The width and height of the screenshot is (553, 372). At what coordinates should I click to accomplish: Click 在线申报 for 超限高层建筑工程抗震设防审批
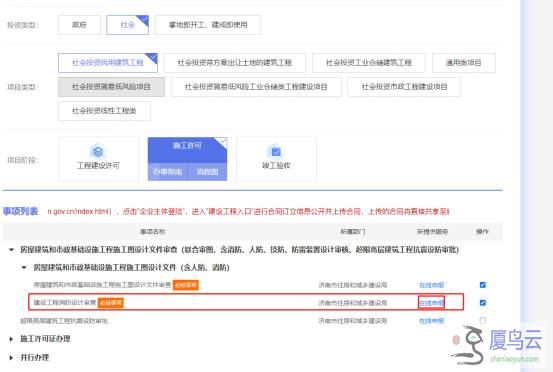[x=431, y=321]
